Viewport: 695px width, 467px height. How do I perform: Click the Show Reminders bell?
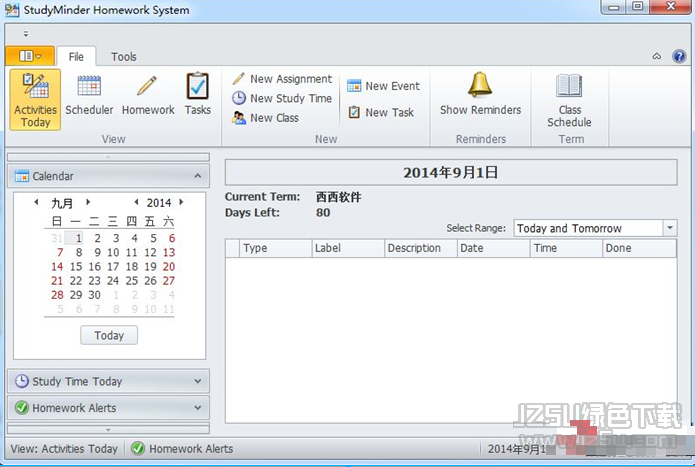pos(480,94)
